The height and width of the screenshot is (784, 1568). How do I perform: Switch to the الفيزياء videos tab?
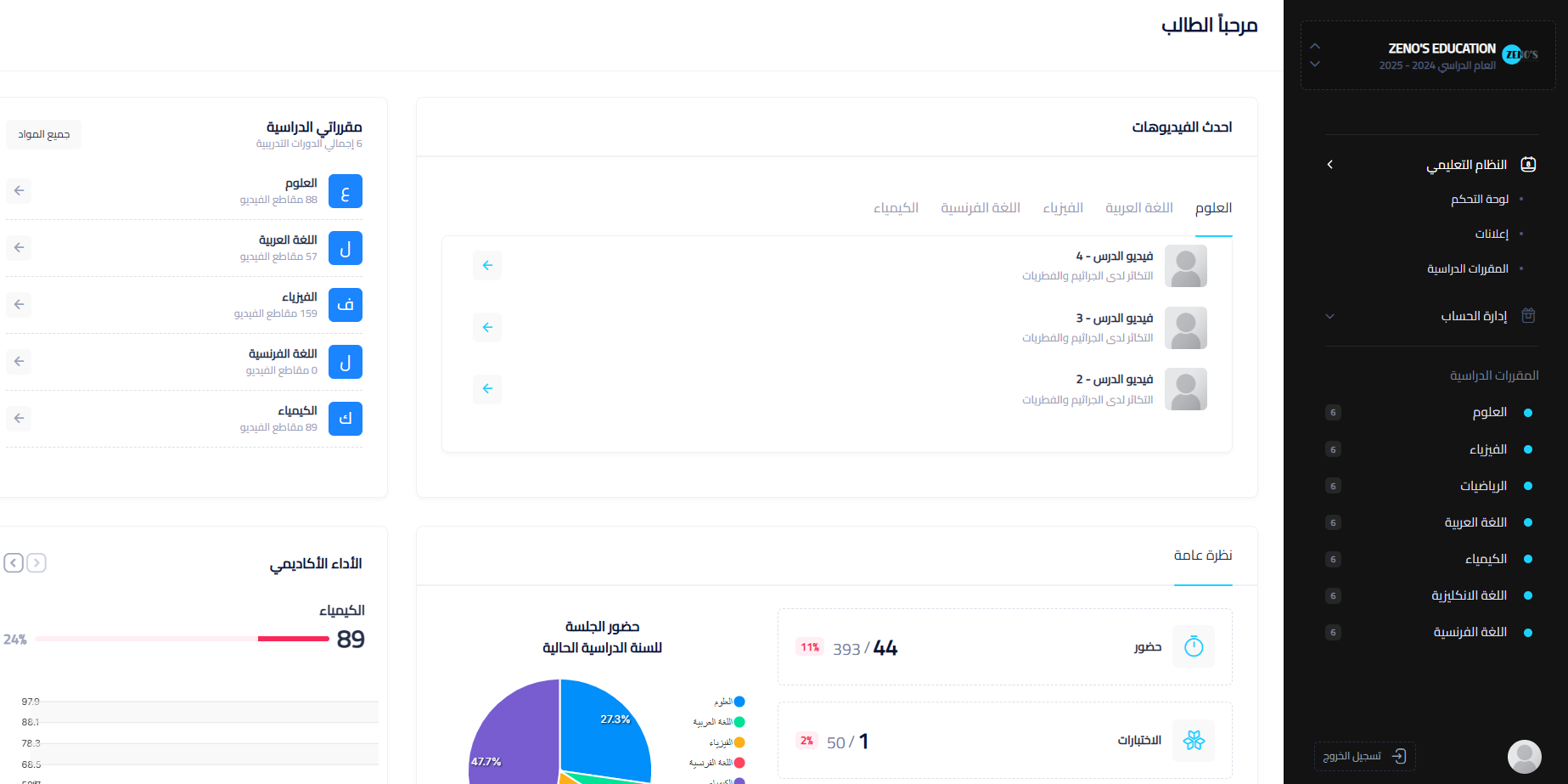[1063, 208]
